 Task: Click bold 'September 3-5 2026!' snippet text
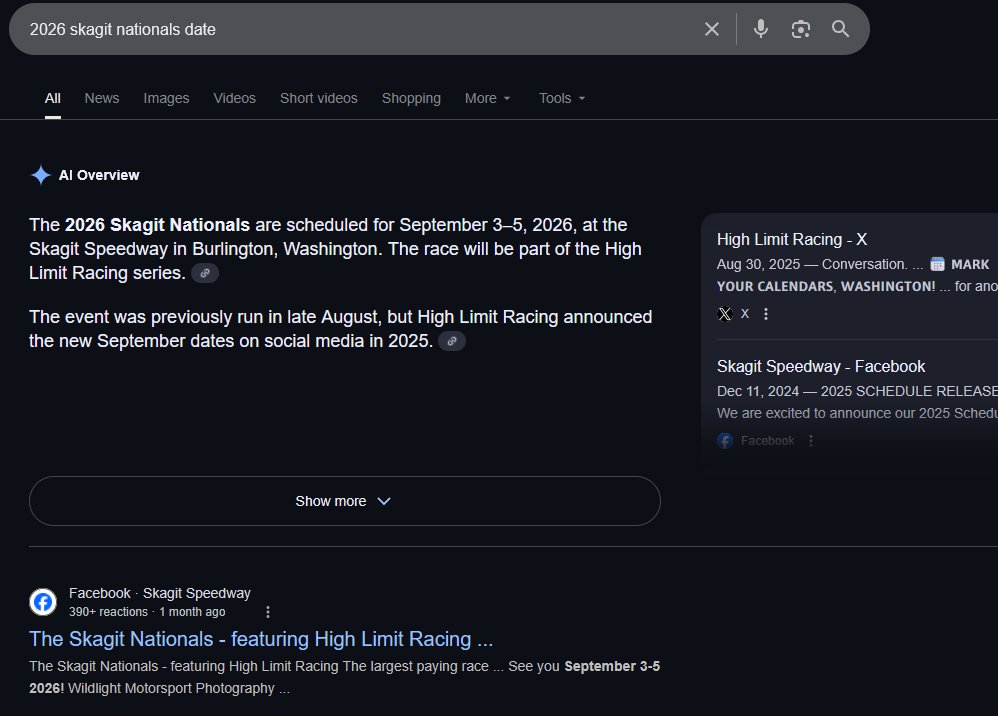(344, 677)
